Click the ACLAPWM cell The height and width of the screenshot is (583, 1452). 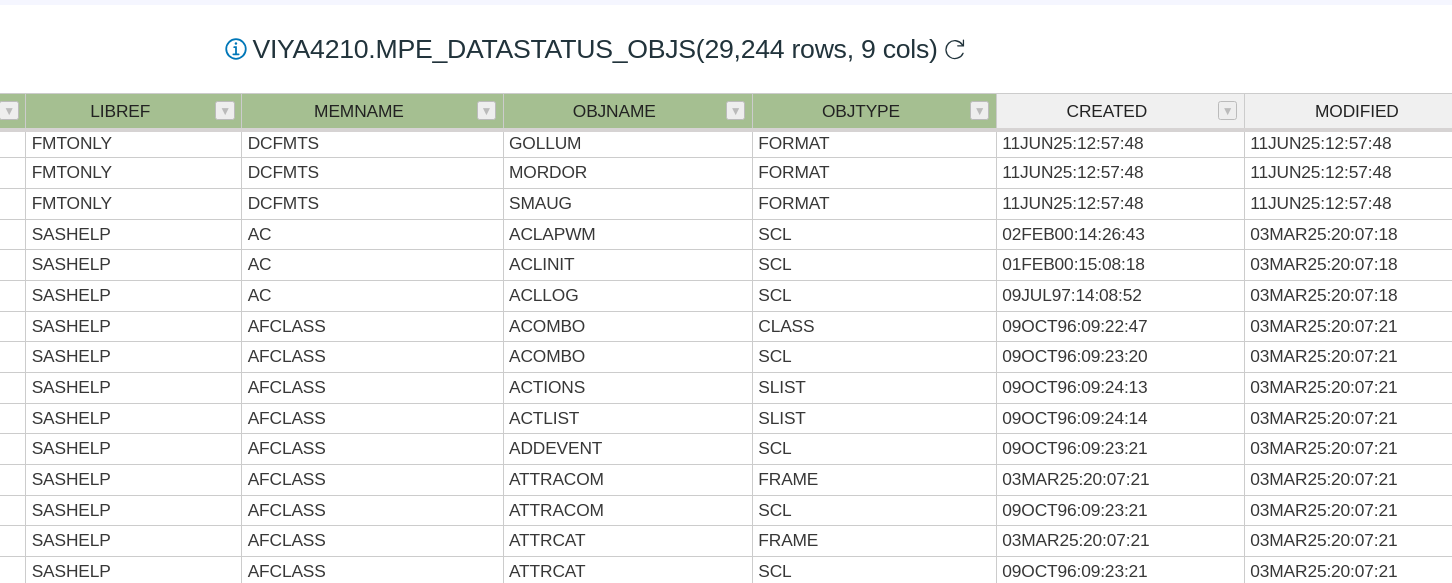click(552, 235)
